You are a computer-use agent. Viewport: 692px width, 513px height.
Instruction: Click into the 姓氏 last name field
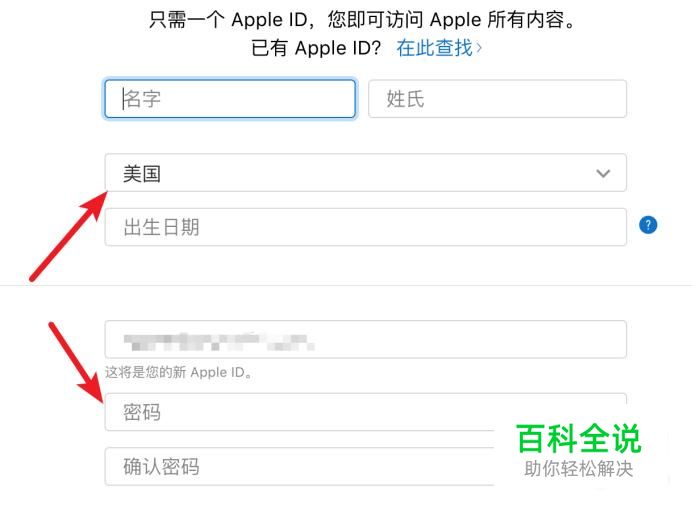pos(497,99)
